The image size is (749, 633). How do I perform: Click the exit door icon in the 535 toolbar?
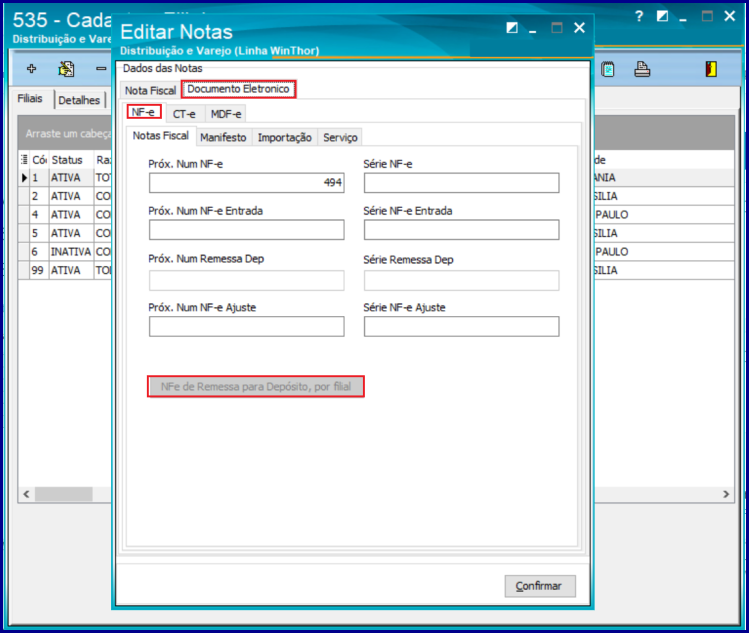click(x=711, y=69)
